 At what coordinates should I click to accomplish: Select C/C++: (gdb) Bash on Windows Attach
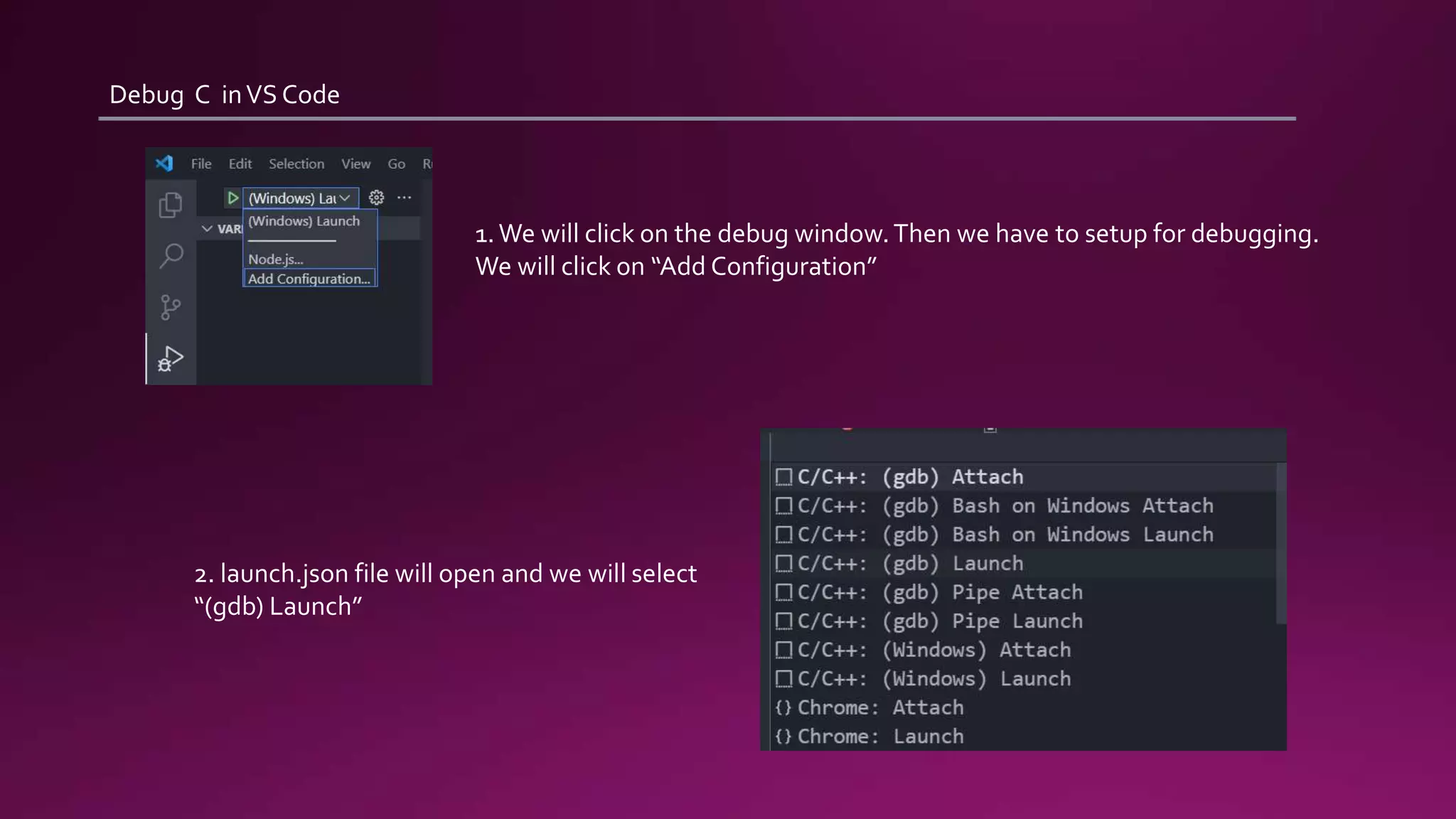pyautogui.click(x=1024, y=506)
